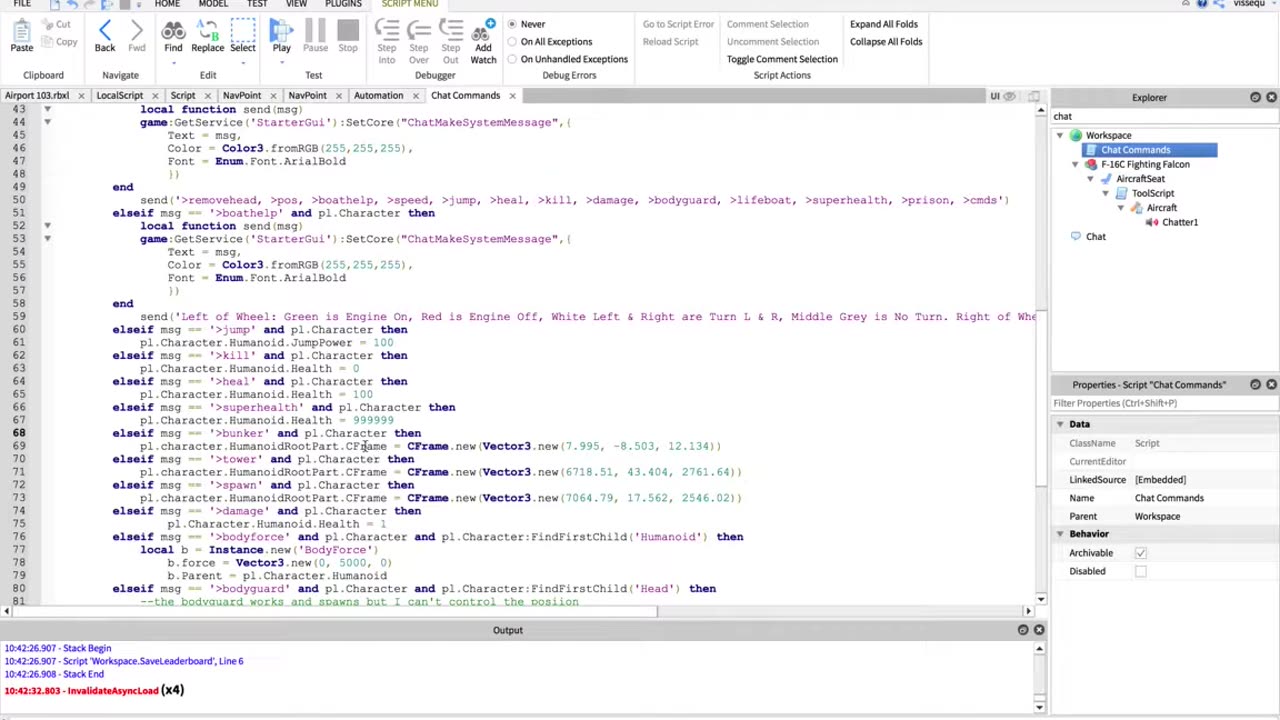Collapse F-16C Fighting Falcon node
This screenshot has height=720, width=1280.
(x=1075, y=164)
